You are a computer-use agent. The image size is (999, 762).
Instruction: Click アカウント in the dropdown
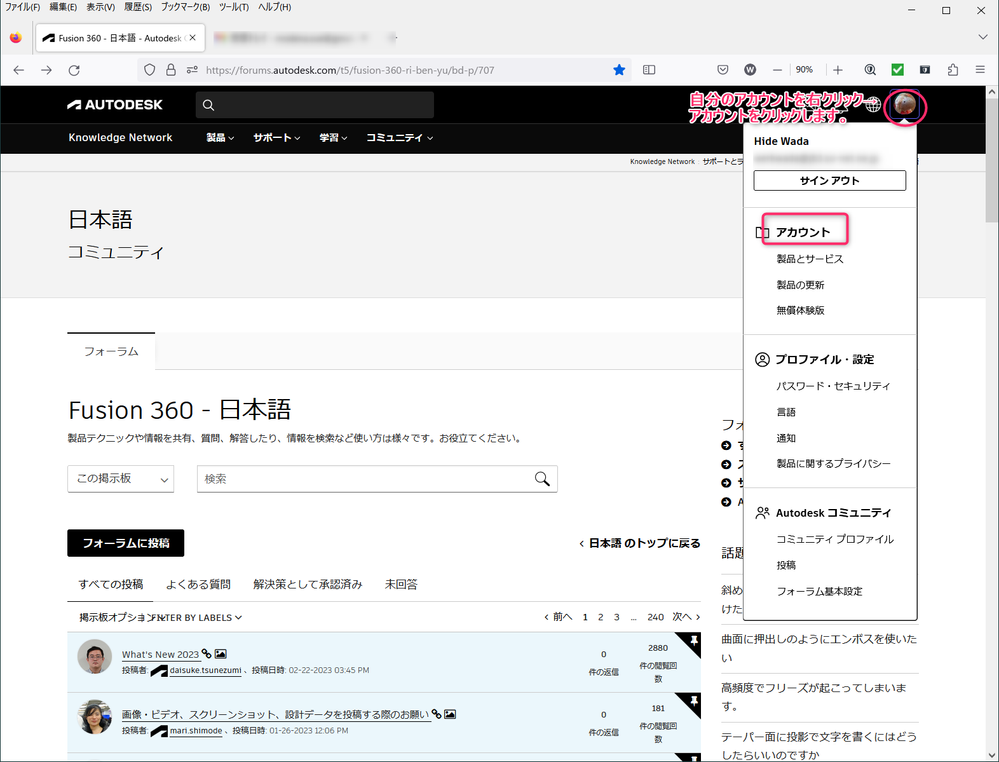click(803, 232)
